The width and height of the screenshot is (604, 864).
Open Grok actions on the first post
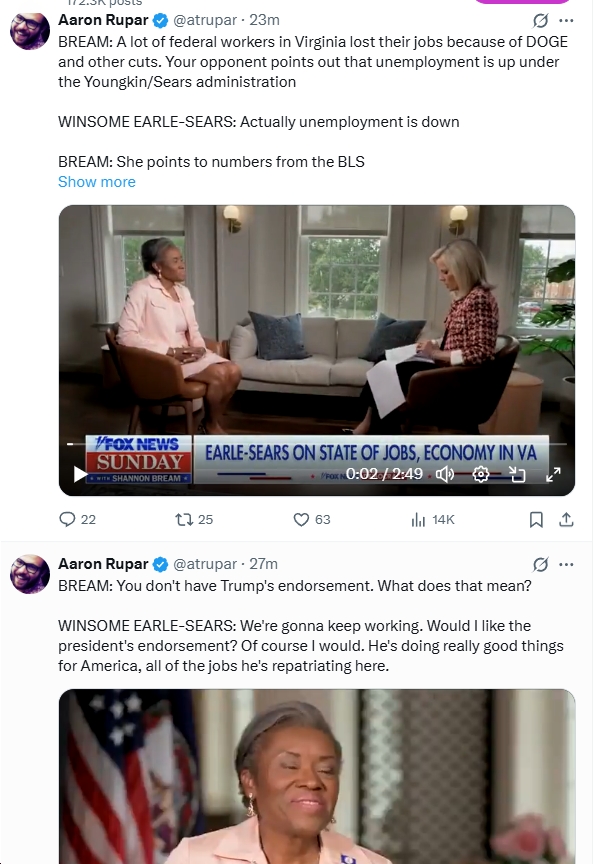click(x=540, y=20)
